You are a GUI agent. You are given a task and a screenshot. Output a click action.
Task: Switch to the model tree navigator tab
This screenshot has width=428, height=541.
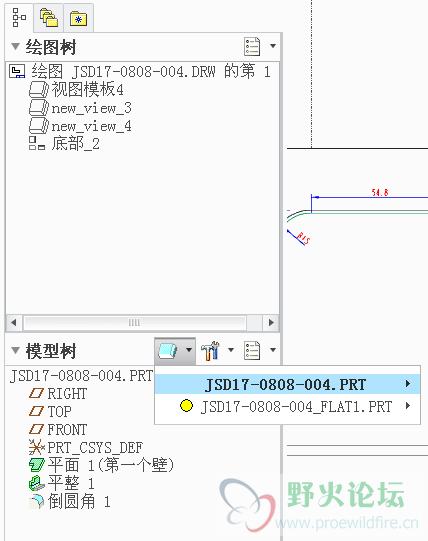19,18
